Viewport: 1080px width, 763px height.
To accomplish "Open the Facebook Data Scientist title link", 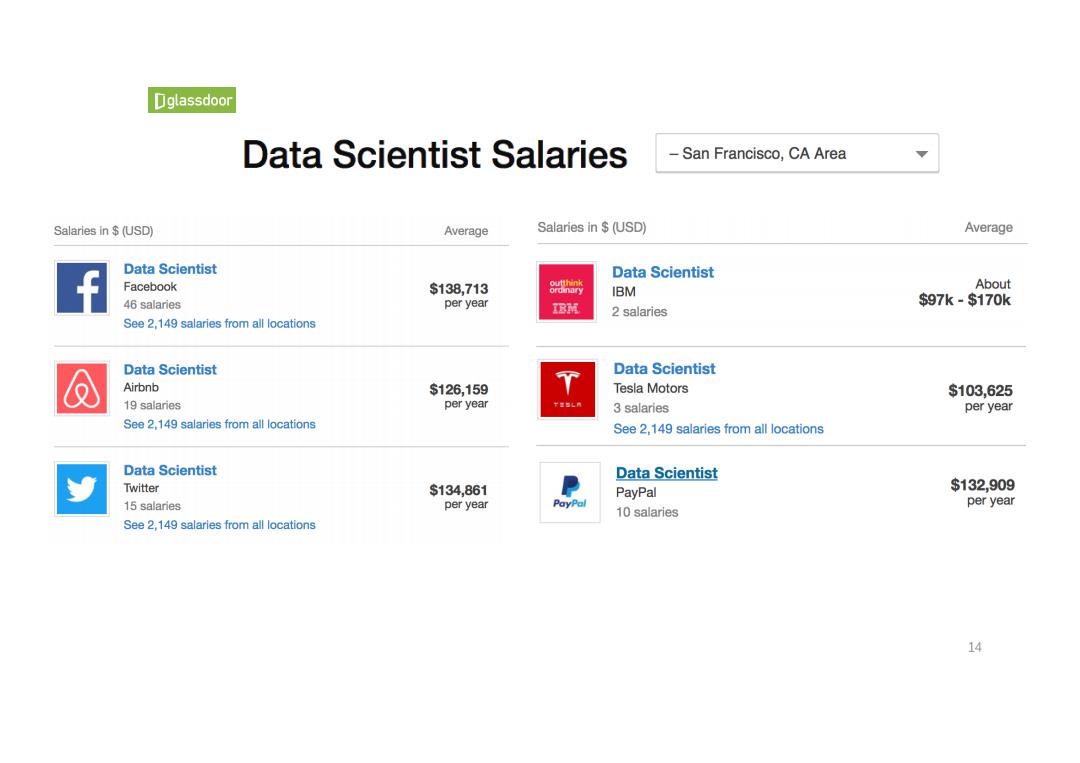I will tap(170, 269).
